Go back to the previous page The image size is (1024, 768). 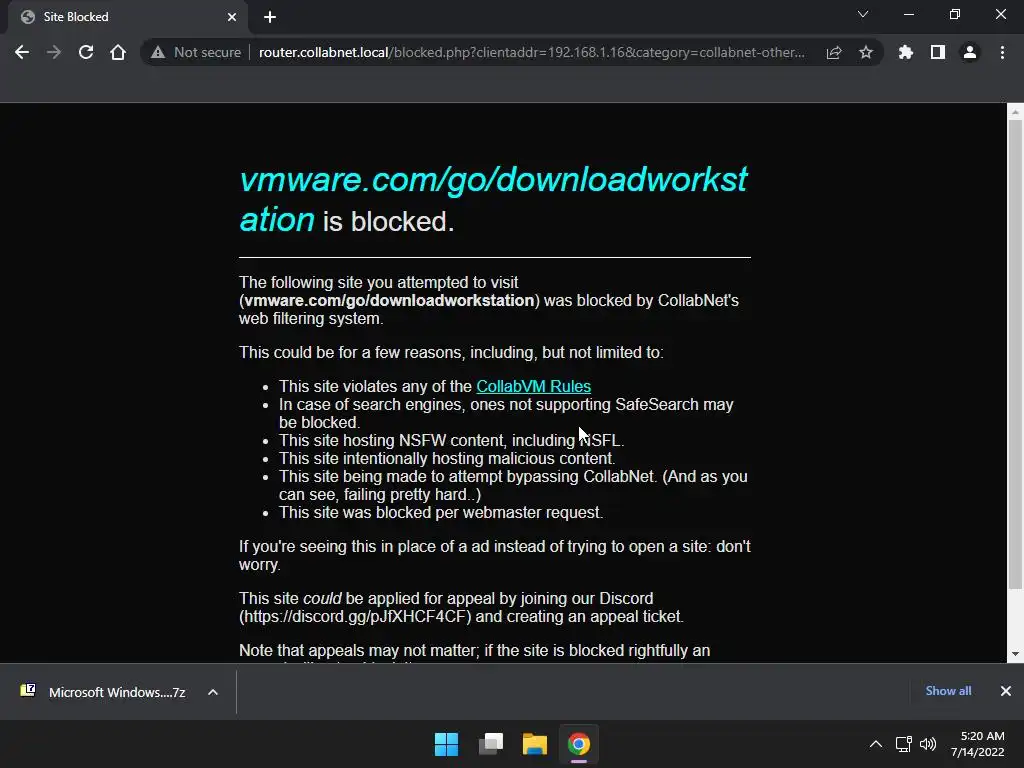[22, 52]
